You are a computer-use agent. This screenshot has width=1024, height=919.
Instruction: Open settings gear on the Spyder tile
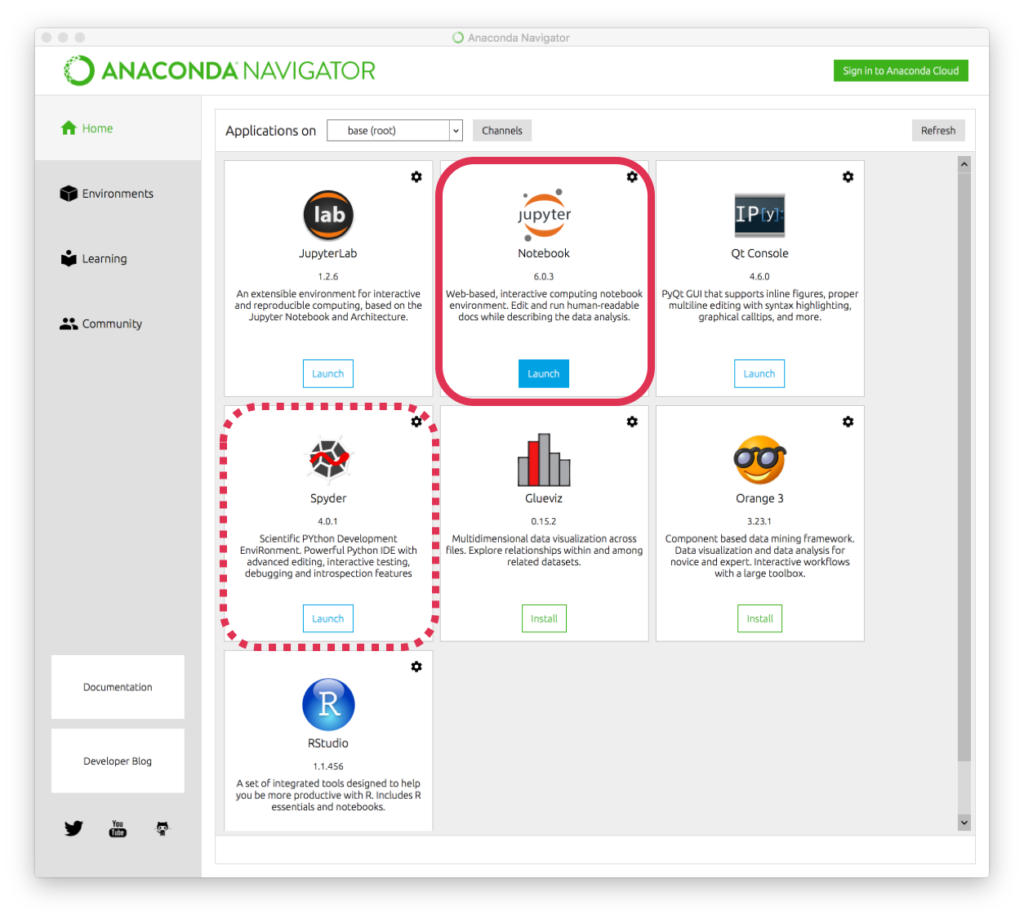click(416, 421)
